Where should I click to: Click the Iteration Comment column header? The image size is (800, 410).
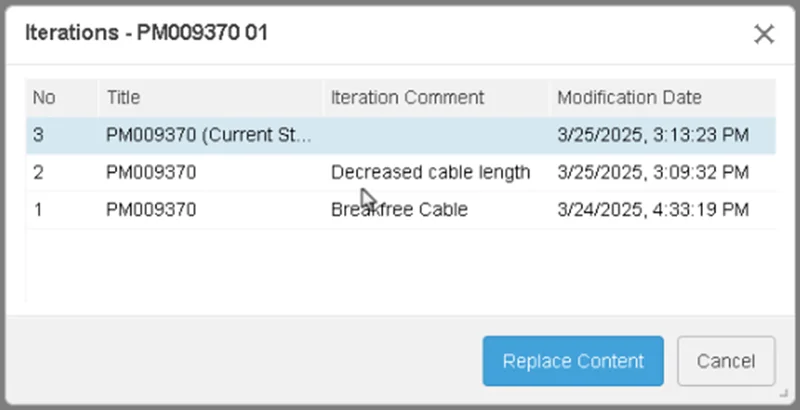(x=407, y=98)
